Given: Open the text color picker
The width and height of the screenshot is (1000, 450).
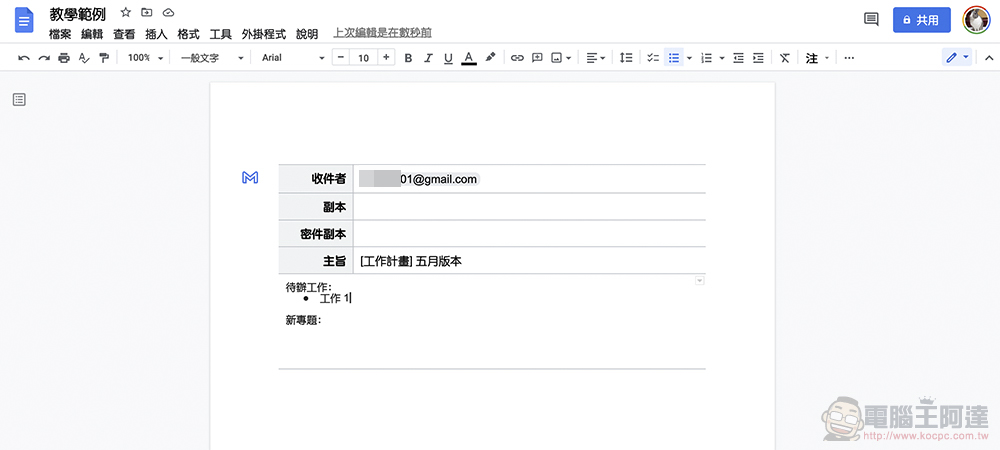Looking at the screenshot, I should click(469, 58).
